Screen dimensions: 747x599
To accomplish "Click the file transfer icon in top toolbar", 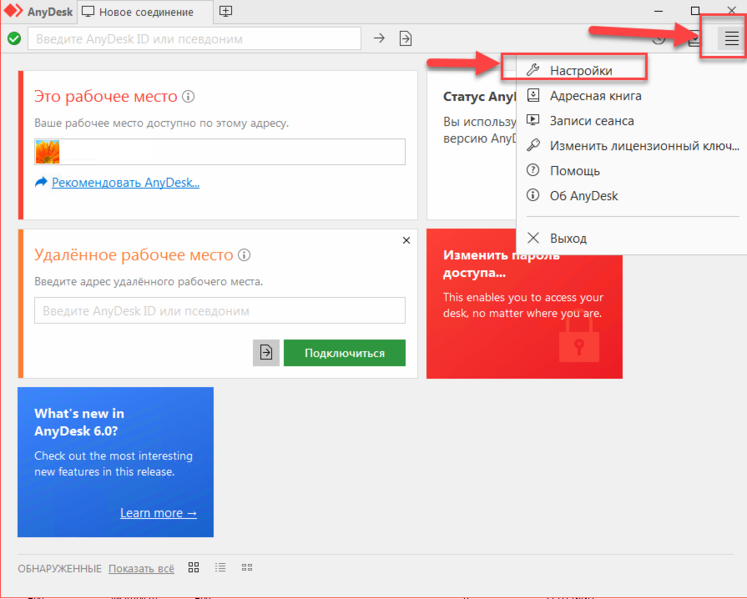I will click(x=405, y=38).
